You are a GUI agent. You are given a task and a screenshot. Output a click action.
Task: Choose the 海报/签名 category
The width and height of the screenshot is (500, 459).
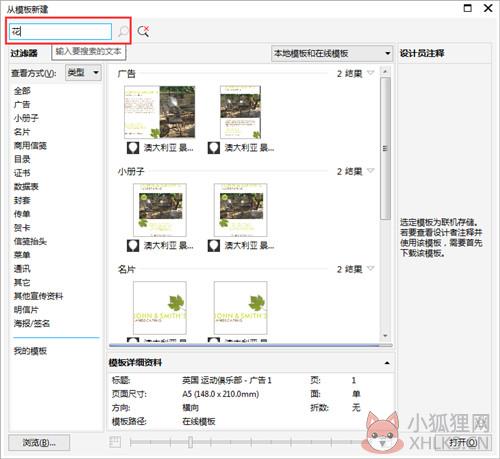(x=32, y=323)
